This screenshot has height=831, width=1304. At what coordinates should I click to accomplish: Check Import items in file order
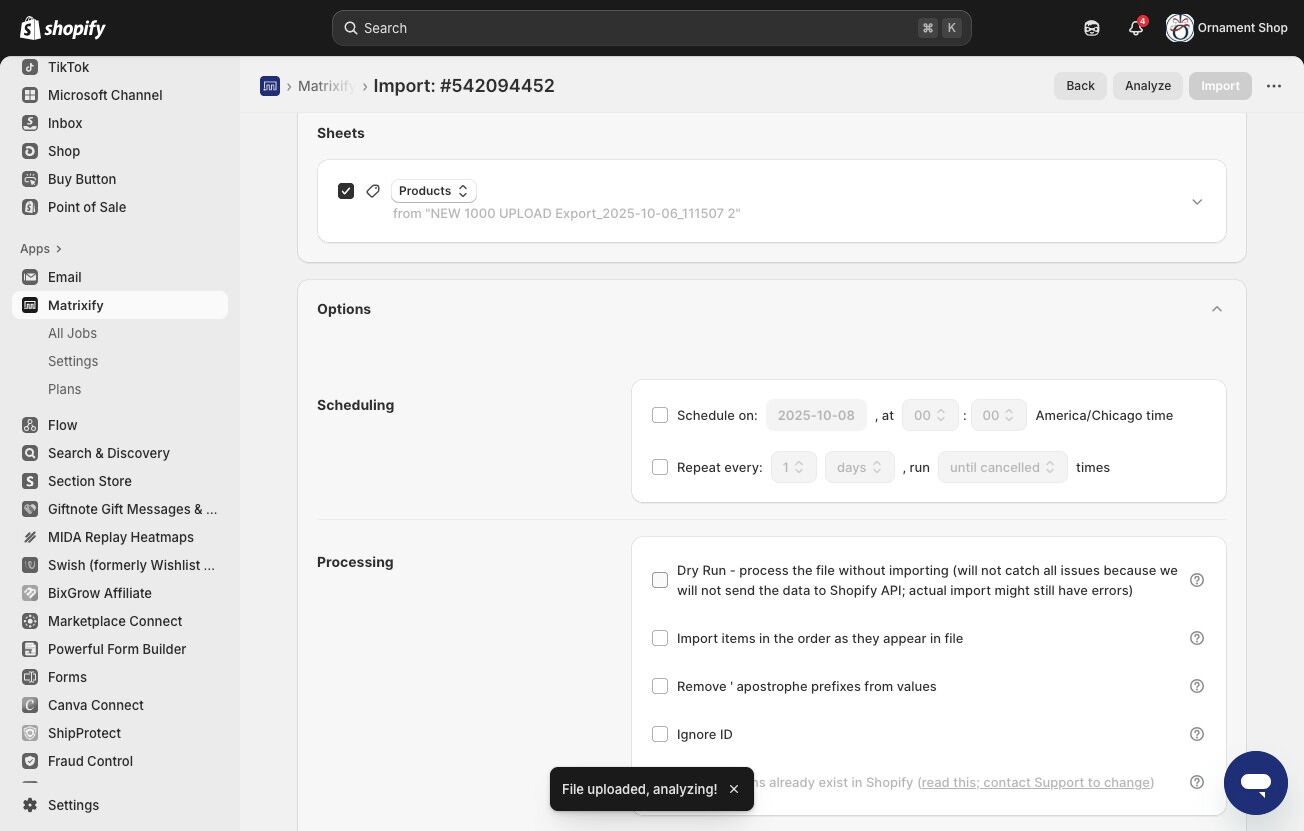[660, 638]
